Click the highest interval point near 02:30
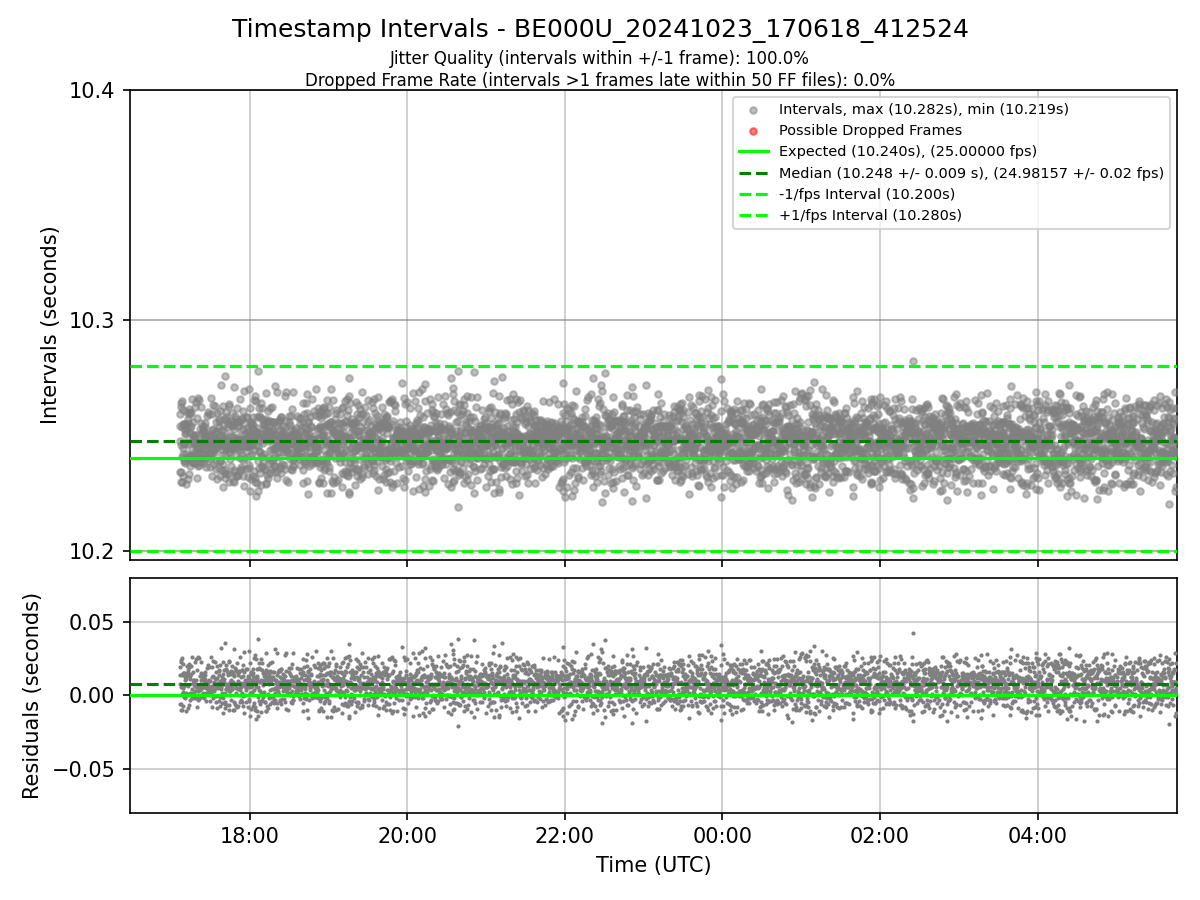The width and height of the screenshot is (1200, 900). pyautogui.click(x=912, y=362)
